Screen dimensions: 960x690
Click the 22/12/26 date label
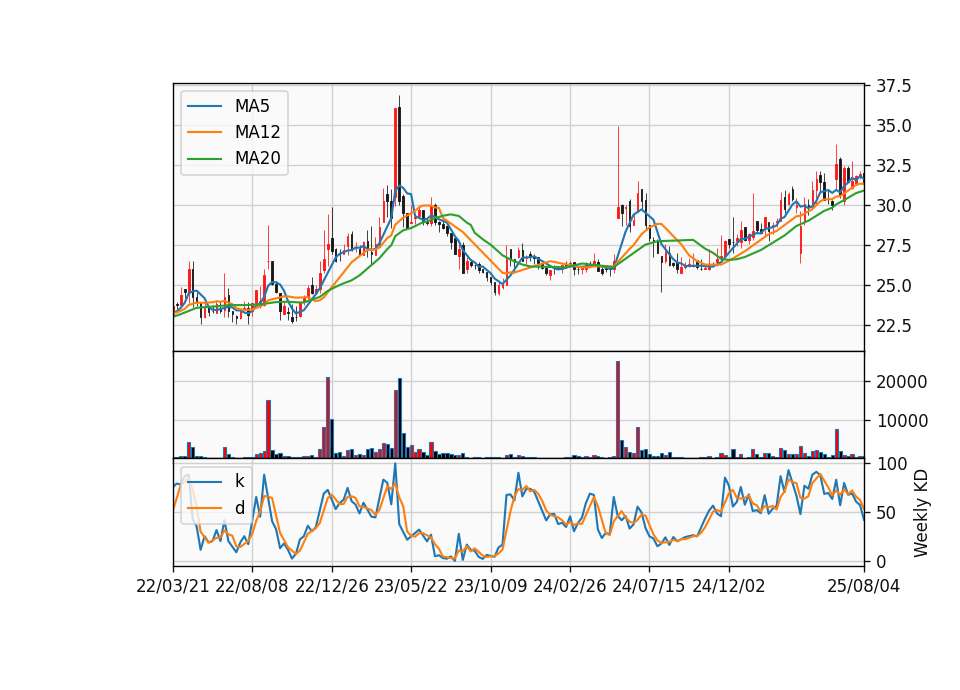point(332,586)
